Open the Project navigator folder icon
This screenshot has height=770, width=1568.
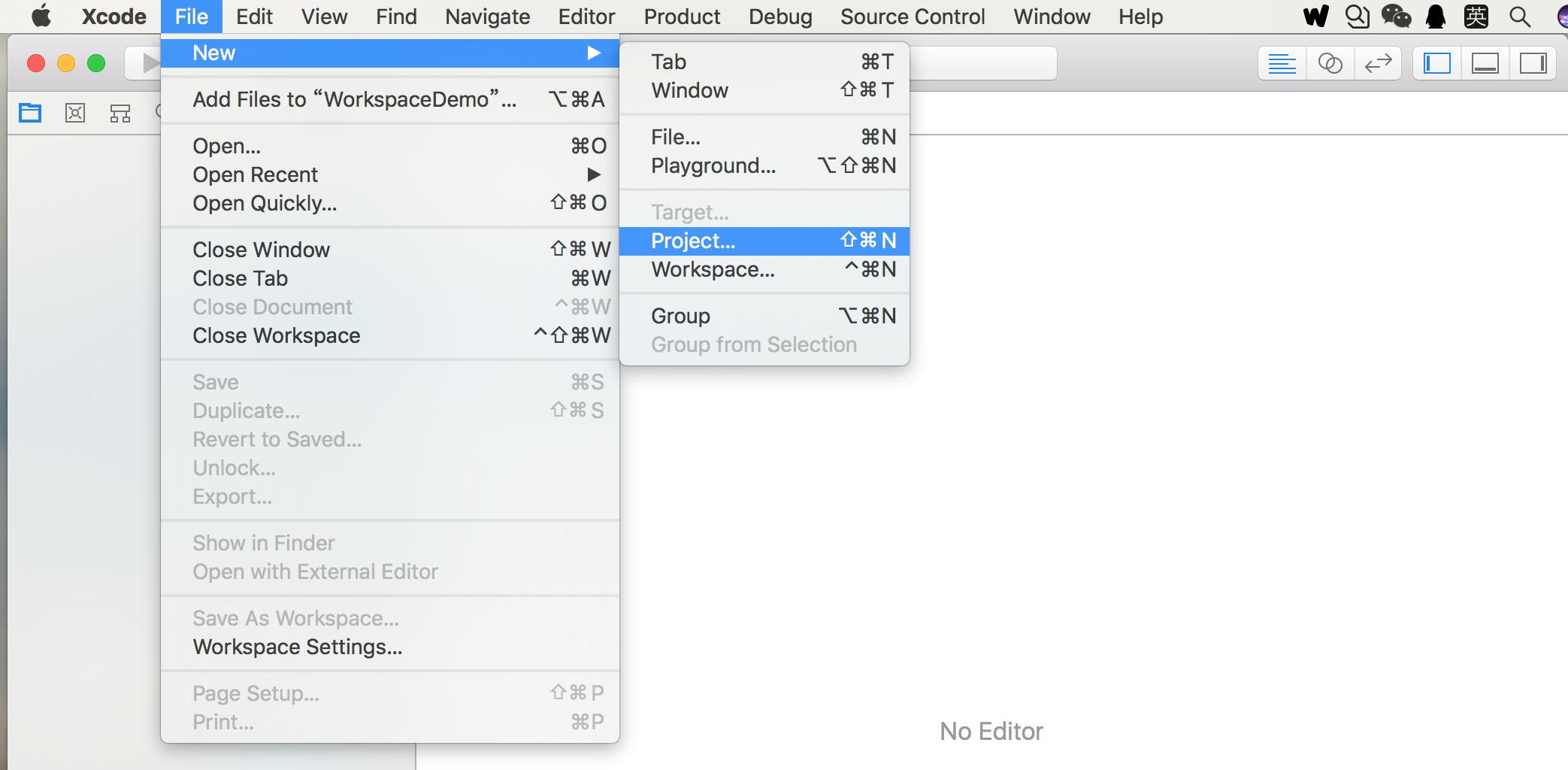click(x=30, y=114)
